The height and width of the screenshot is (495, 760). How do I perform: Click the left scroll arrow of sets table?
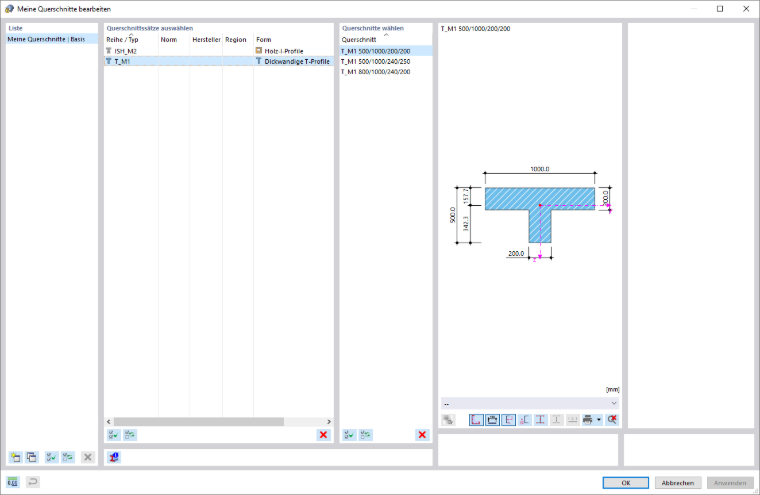coord(109,422)
